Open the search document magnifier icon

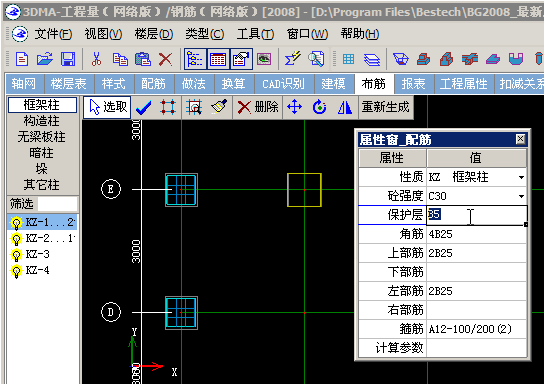click(316, 59)
